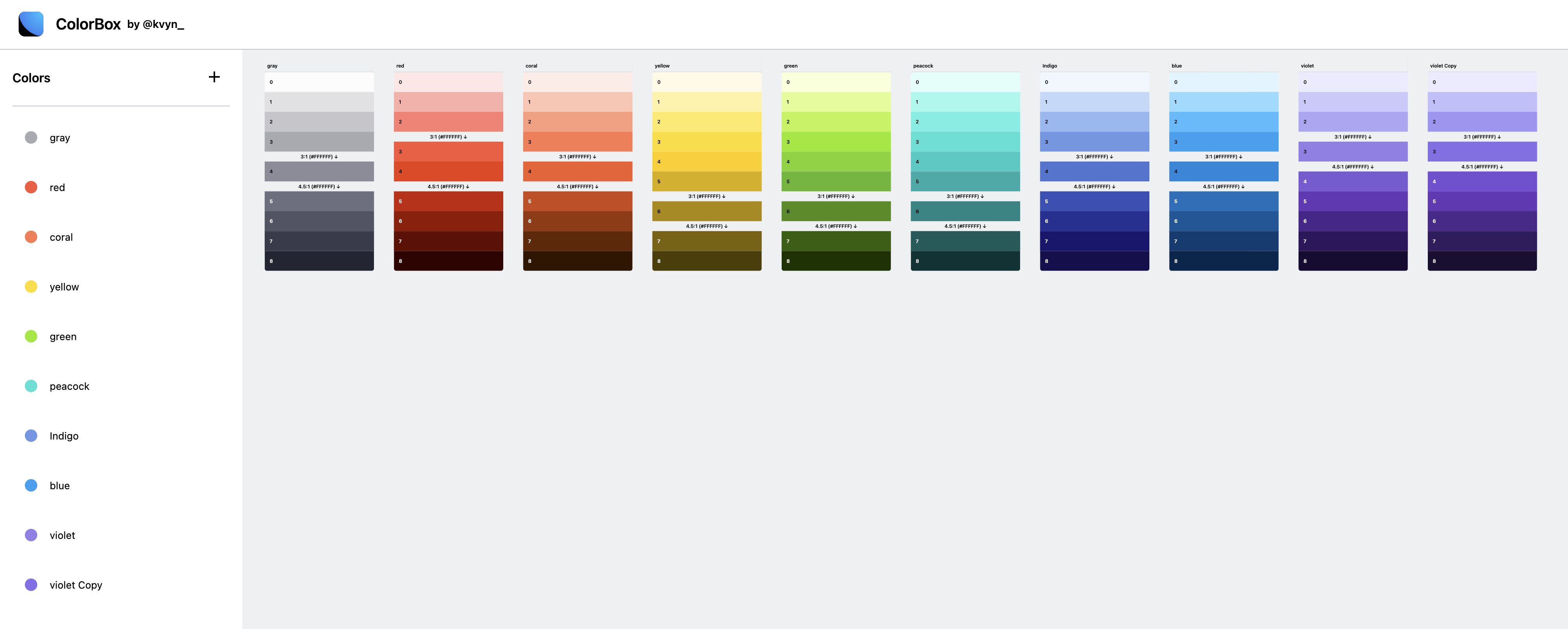
Task: Click the peacock color dot in sidebar
Action: pos(31,386)
